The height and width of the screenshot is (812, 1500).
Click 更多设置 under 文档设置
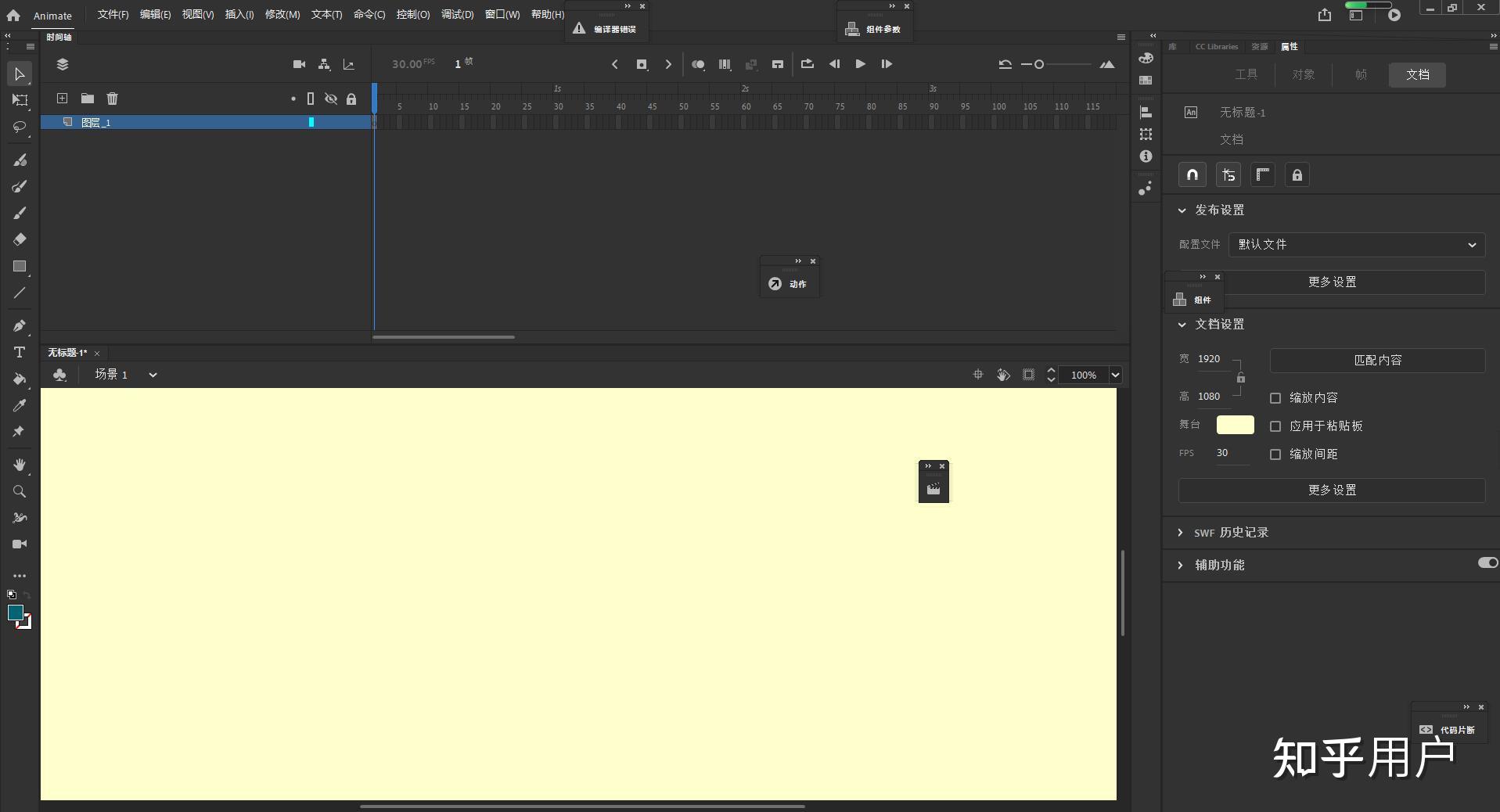(1332, 490)
